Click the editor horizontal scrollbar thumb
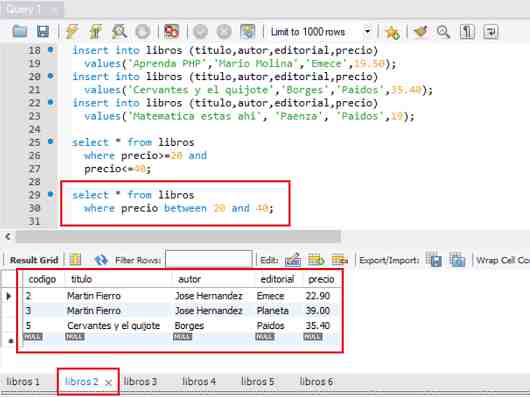This screenshot has width=530, height=397. [x=178, y=237]
